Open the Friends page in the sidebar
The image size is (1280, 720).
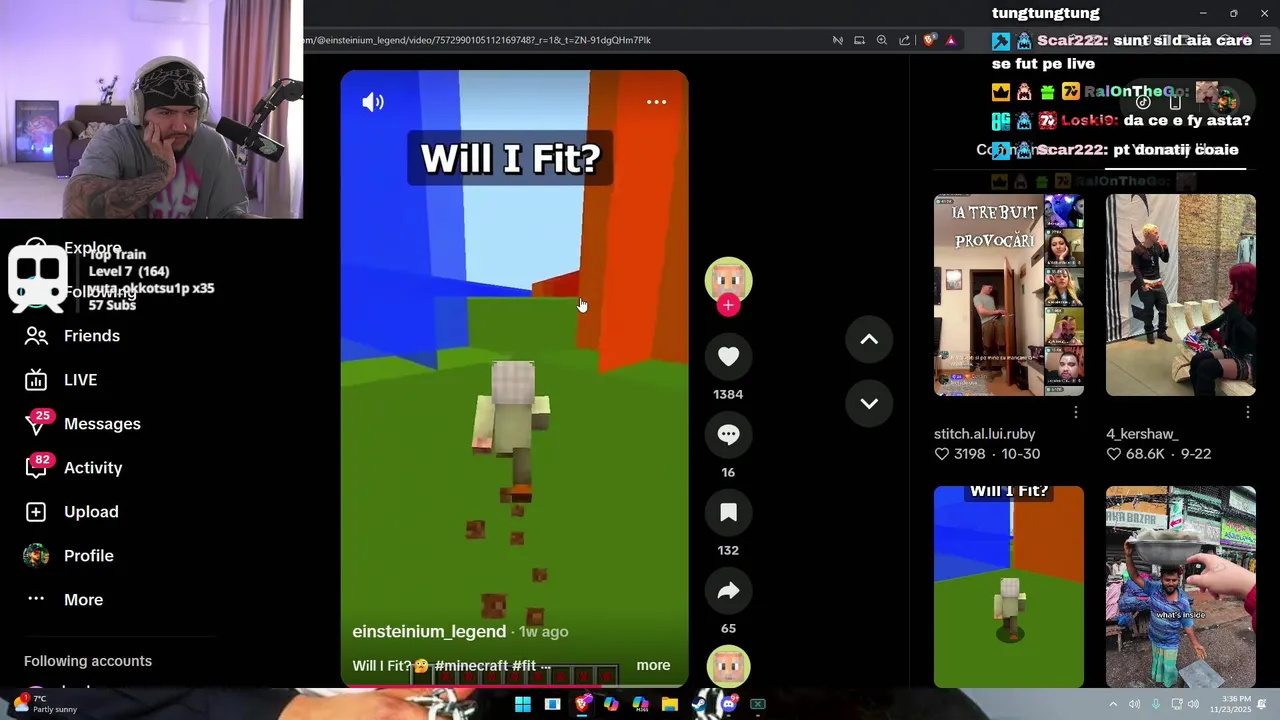click(x=92, y=336)
